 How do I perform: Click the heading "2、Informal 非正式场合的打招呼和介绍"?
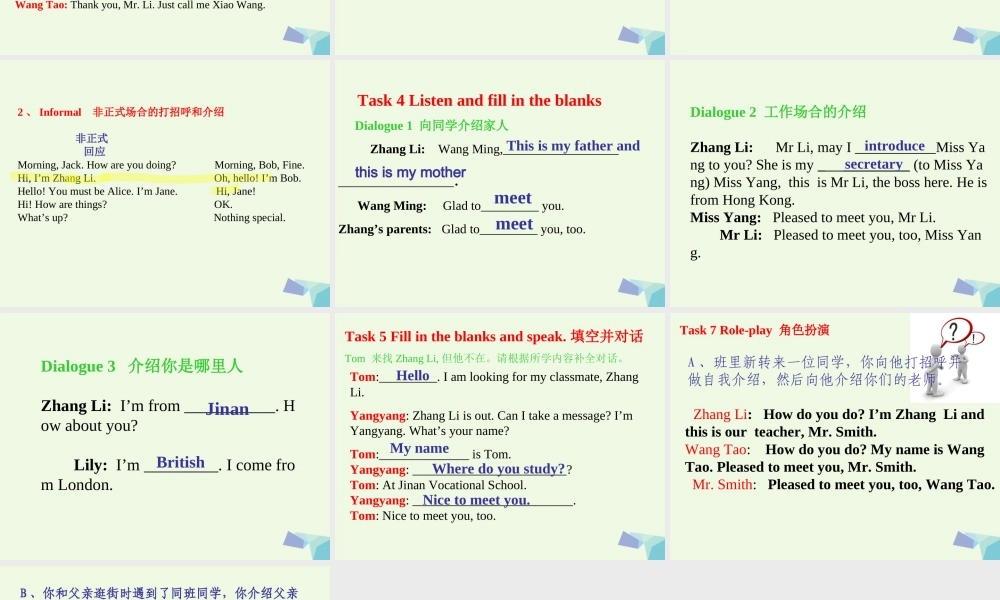click(121, 112)
